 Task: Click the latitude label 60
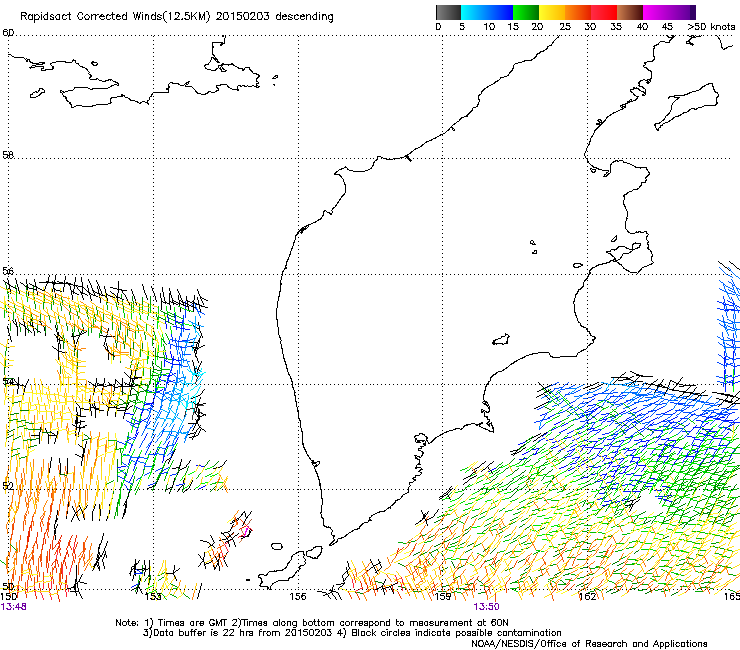8,33
